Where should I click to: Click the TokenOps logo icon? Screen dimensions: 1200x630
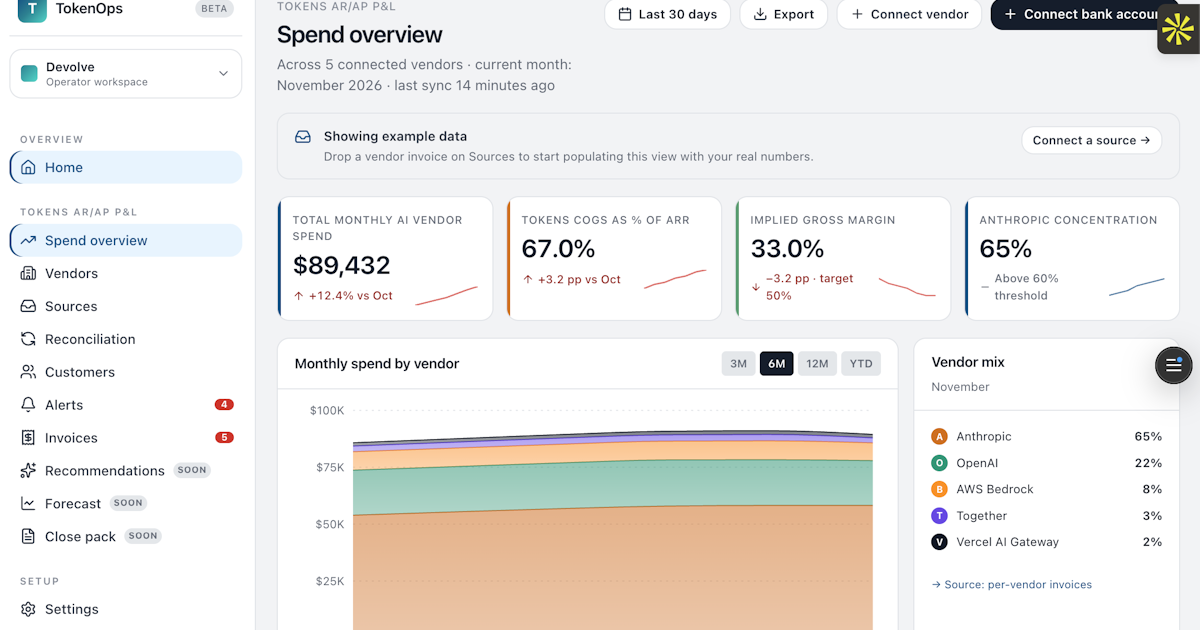click(32, 10)
